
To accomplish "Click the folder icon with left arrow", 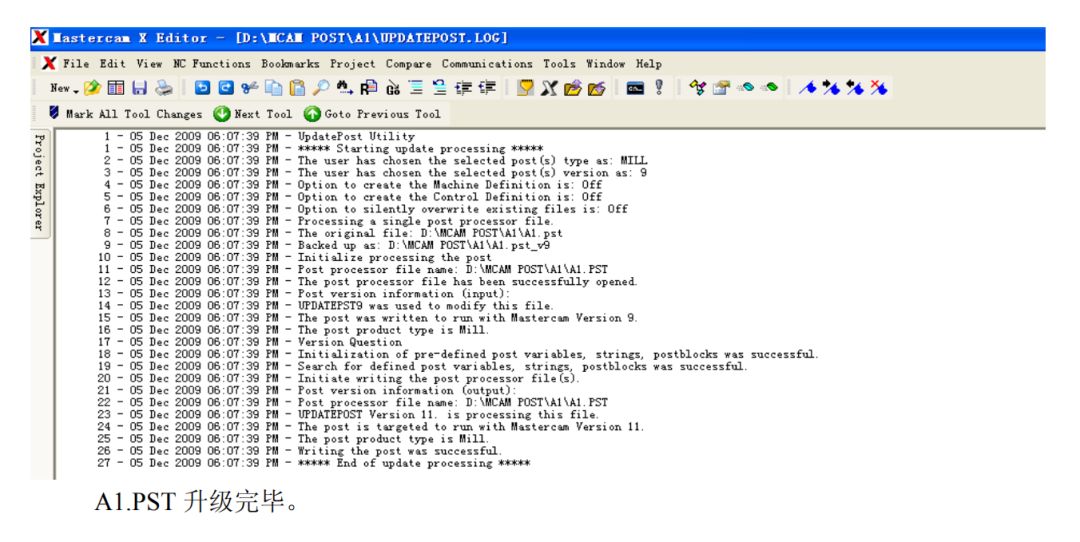I will pyautogui.click(x=596, y=88).
